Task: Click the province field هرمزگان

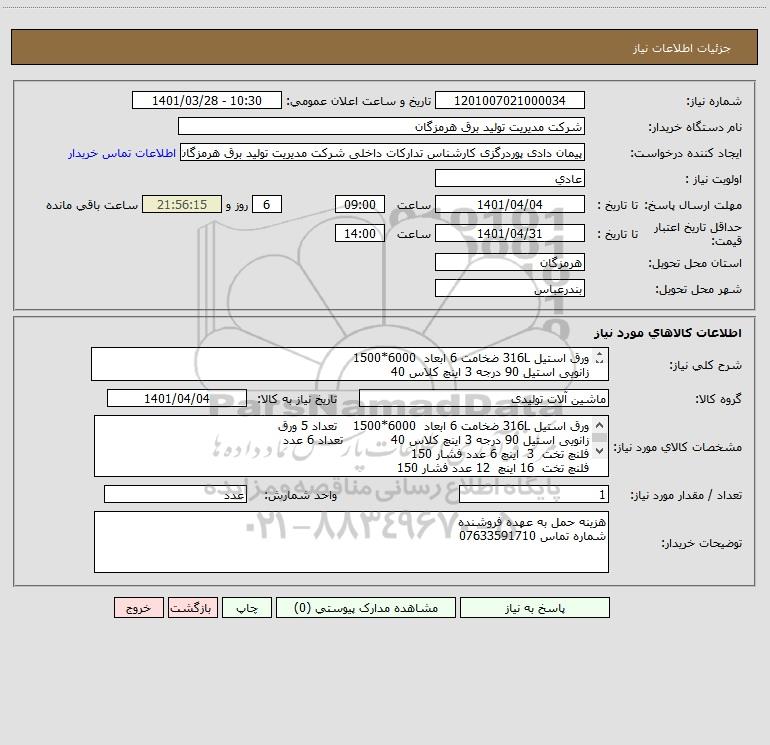Action: [x=510, y=263]
